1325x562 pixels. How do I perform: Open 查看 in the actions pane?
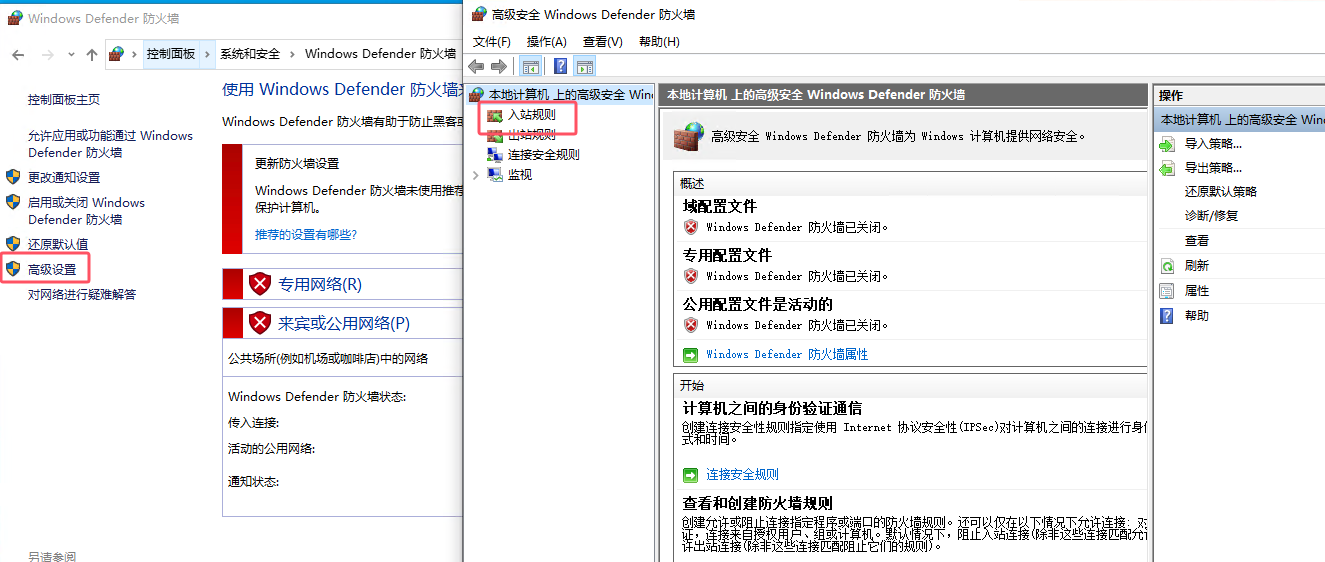pos(1197,241)
